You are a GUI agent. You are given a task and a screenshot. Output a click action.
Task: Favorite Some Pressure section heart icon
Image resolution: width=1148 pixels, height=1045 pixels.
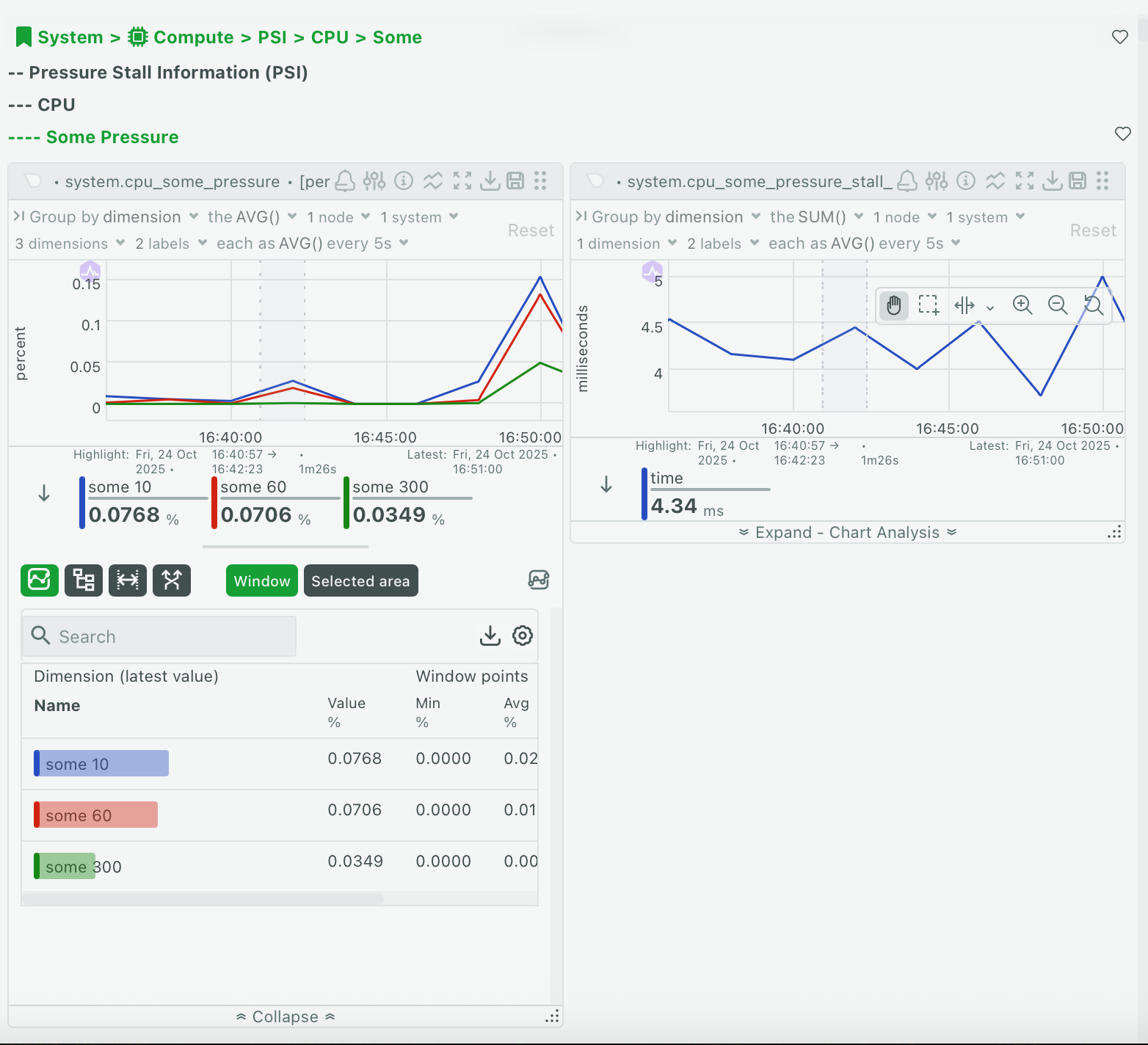coord(1123,134)
